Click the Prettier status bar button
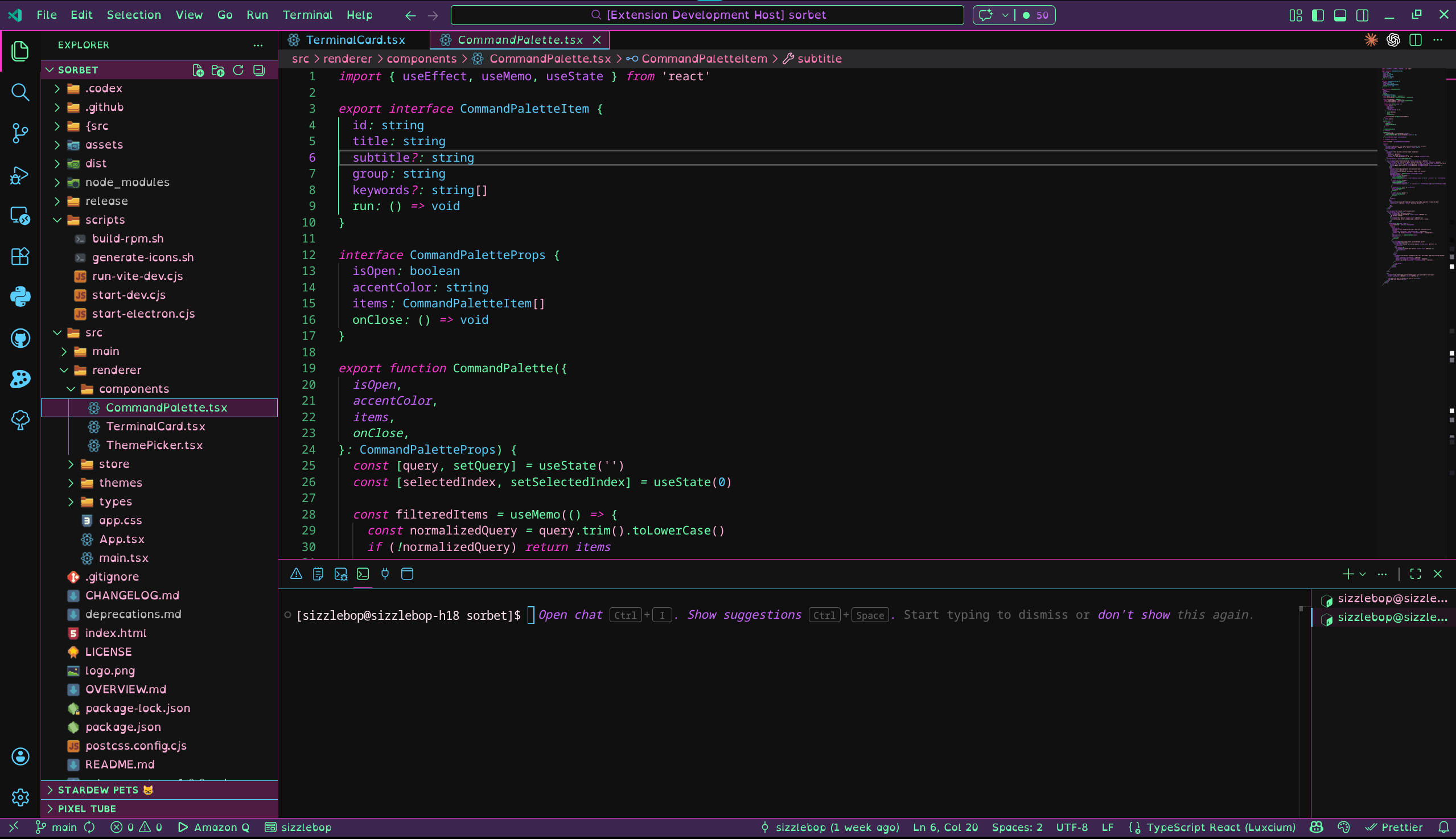This screenshot has width=1456, height=839. (x=1395, y=827)
